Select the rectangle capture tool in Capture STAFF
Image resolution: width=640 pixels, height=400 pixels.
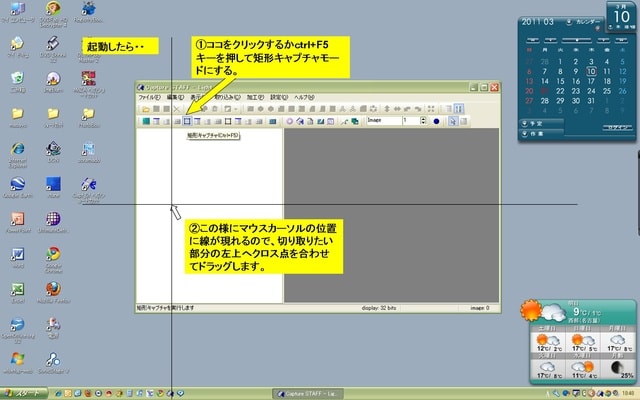pyautogui.click(x=187, y=121)
